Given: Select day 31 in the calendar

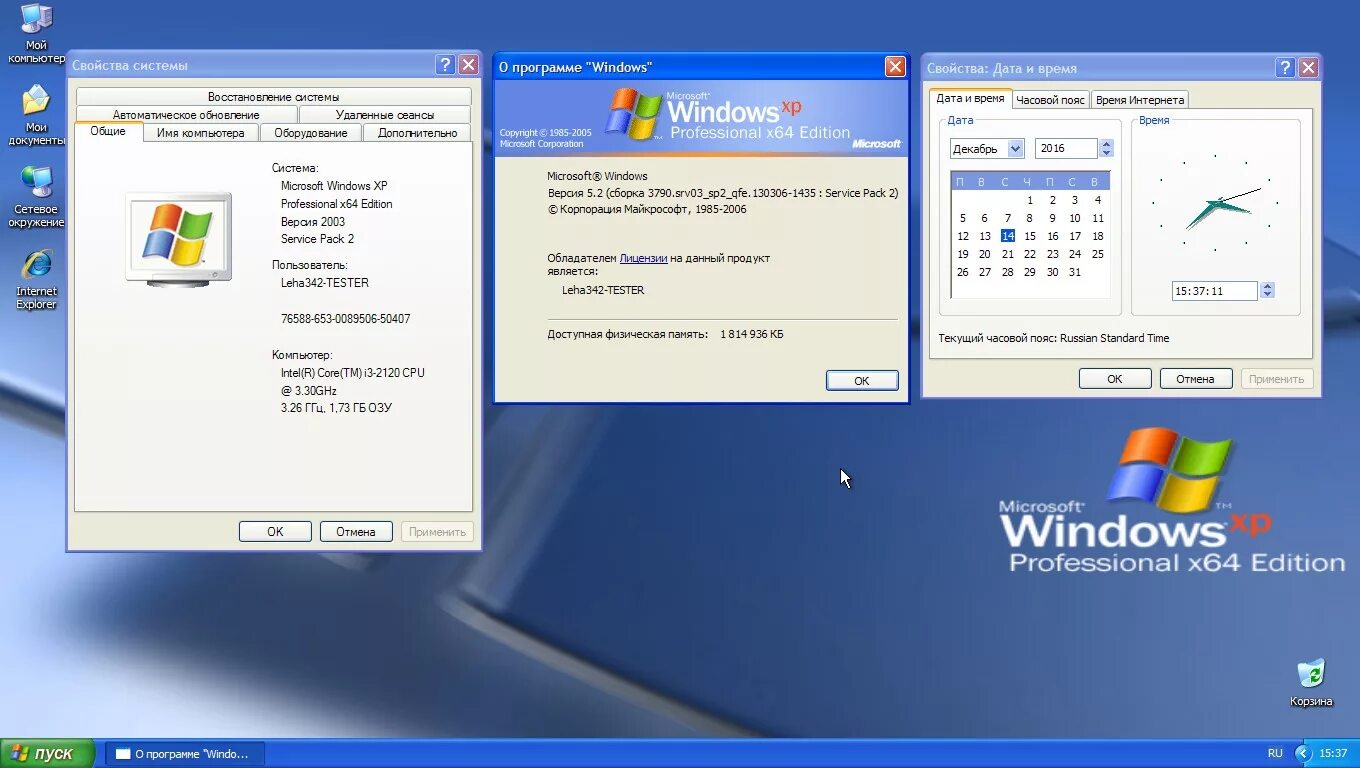Looking at the screenshot, I should tap(1075, 272).
